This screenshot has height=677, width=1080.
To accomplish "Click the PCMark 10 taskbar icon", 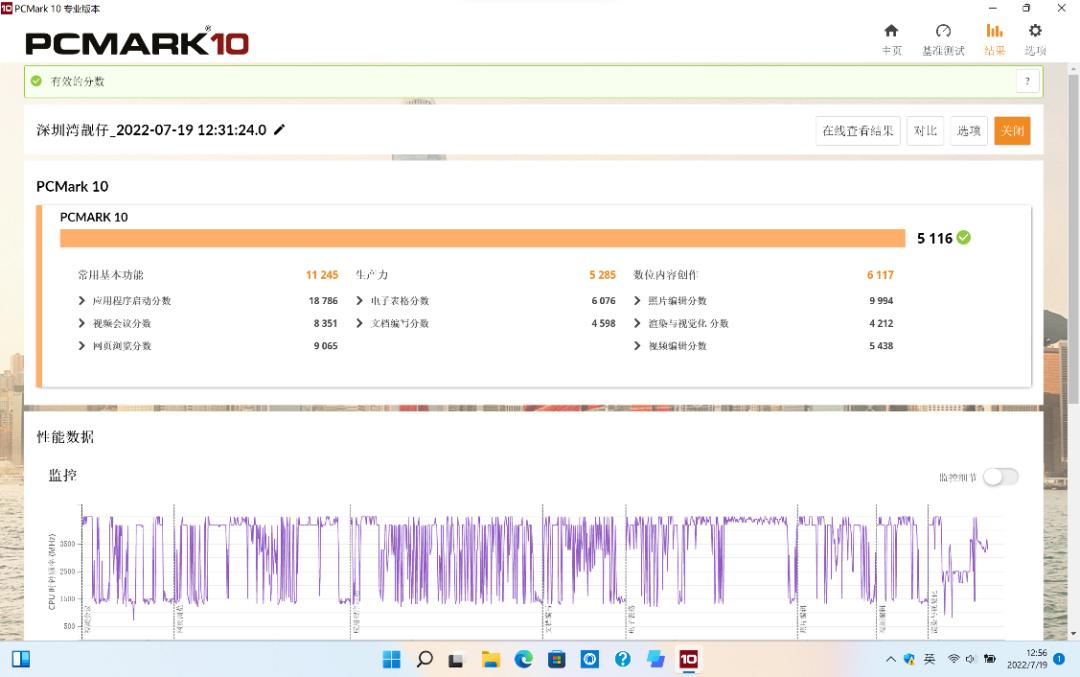I will click(x=688, y=659).
